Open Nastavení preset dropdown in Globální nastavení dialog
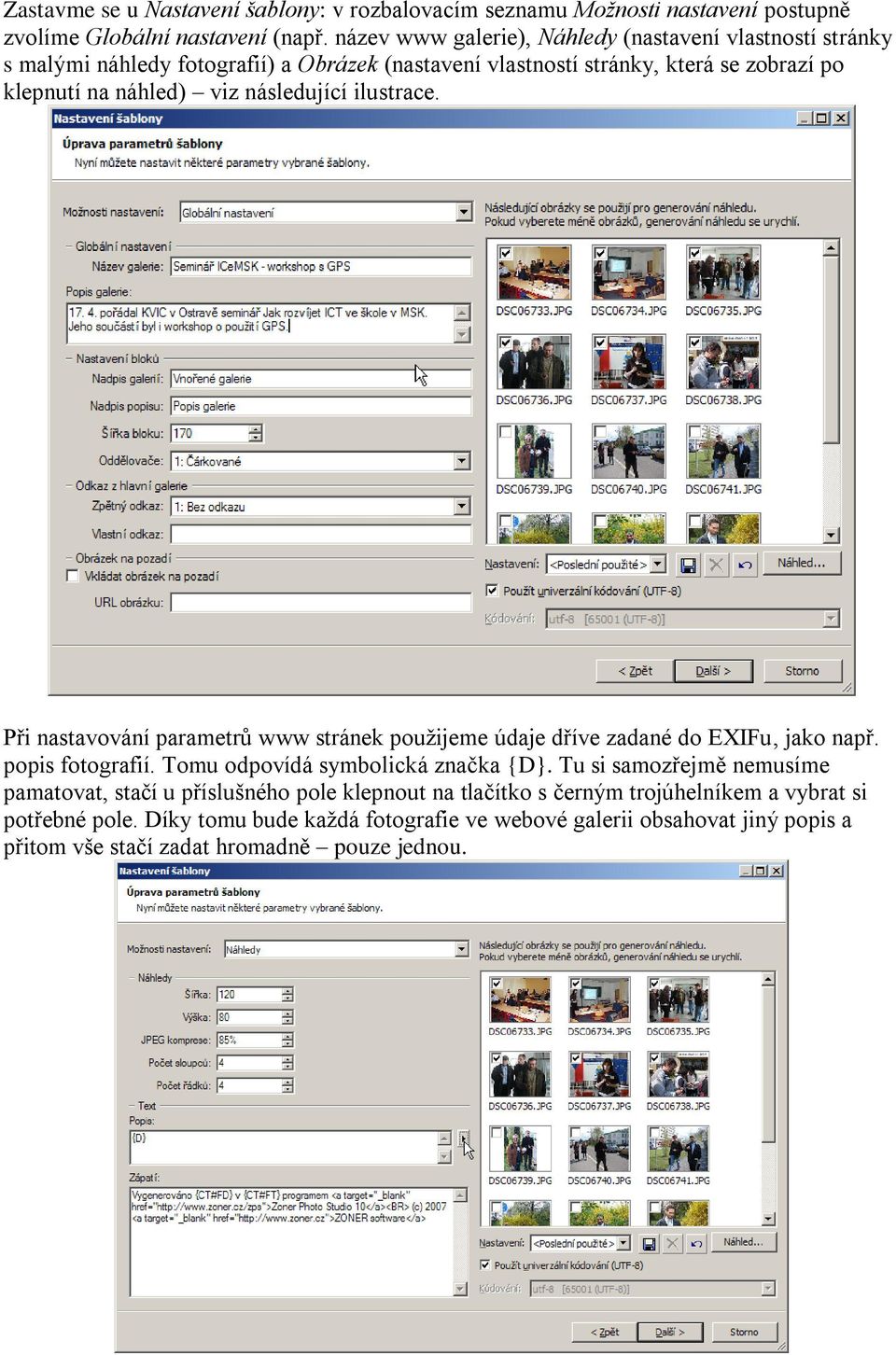 [x=658, y=565]
